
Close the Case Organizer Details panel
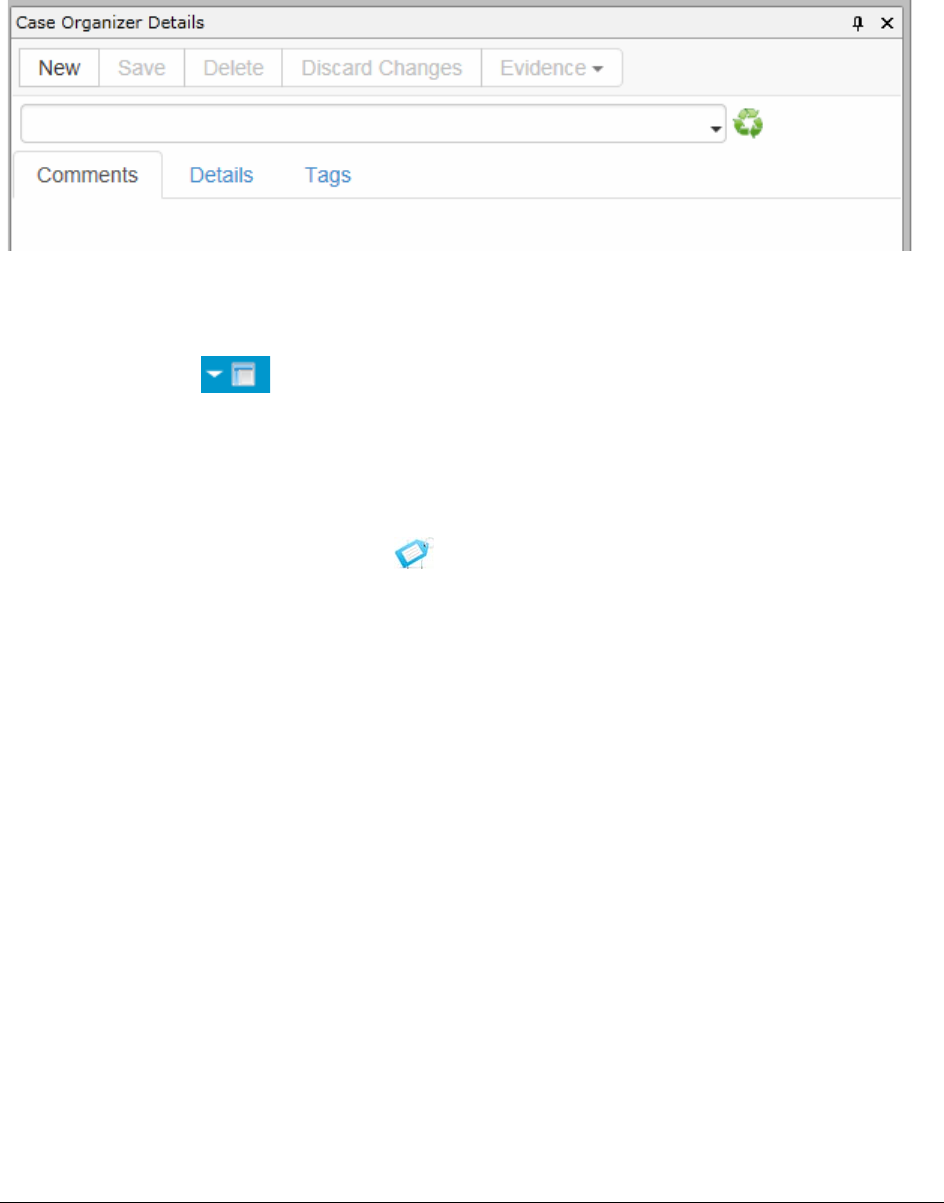[x=886, y=23]
